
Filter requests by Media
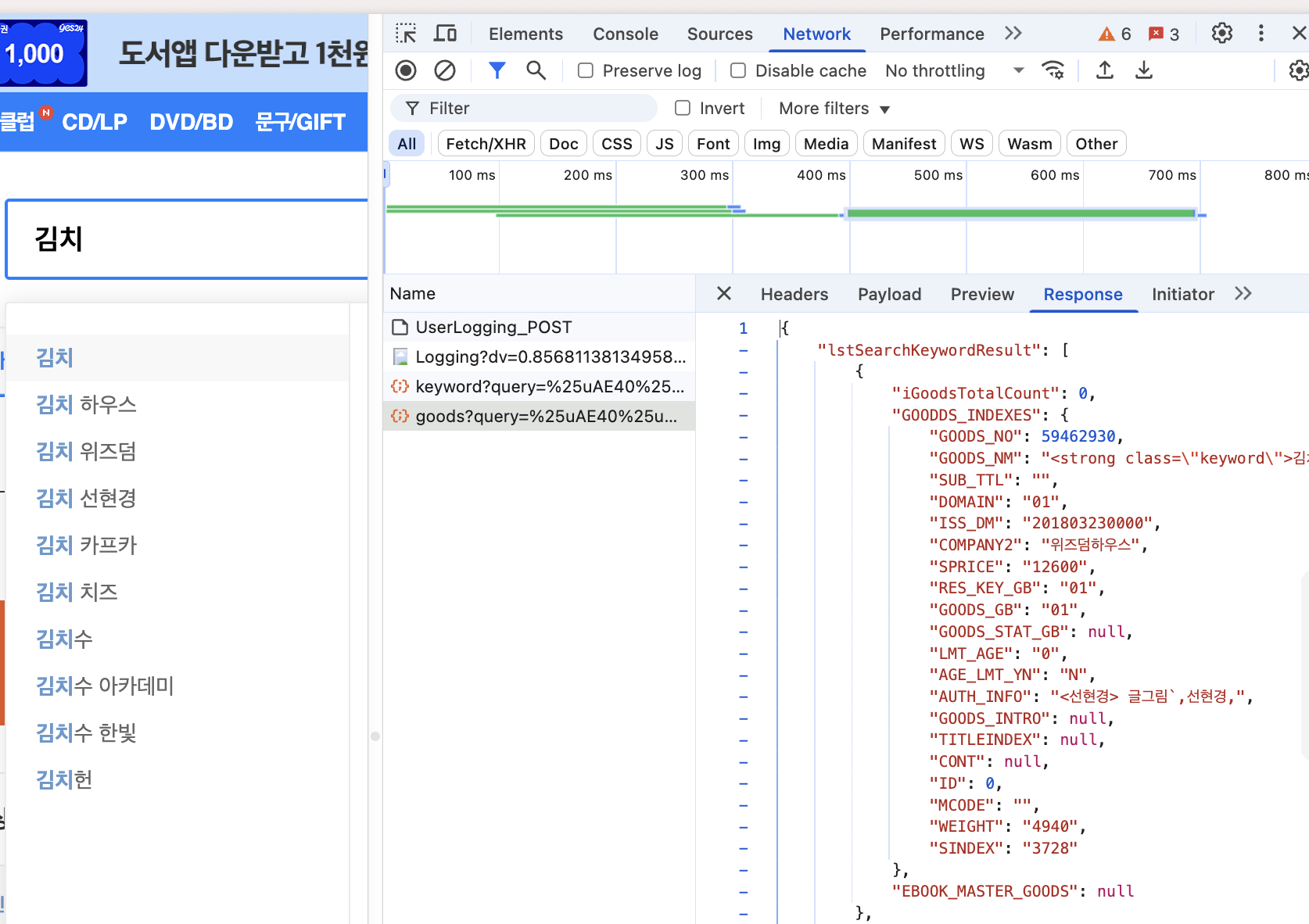[x=826, y=144]
